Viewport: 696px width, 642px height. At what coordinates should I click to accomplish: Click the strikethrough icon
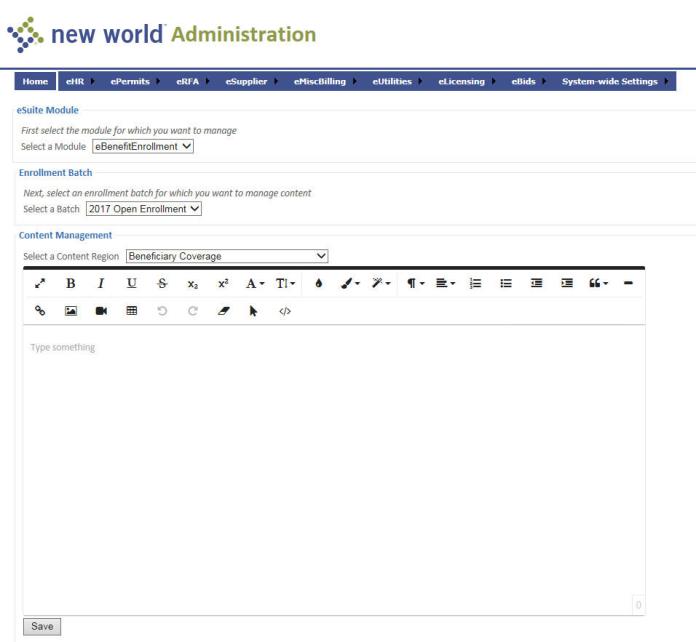pyautogui.click(x=162, y=284)
